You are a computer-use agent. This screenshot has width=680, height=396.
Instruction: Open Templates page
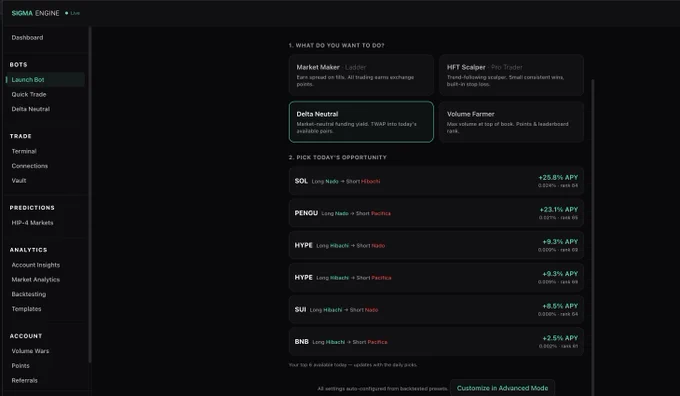(x=26, y=309)
